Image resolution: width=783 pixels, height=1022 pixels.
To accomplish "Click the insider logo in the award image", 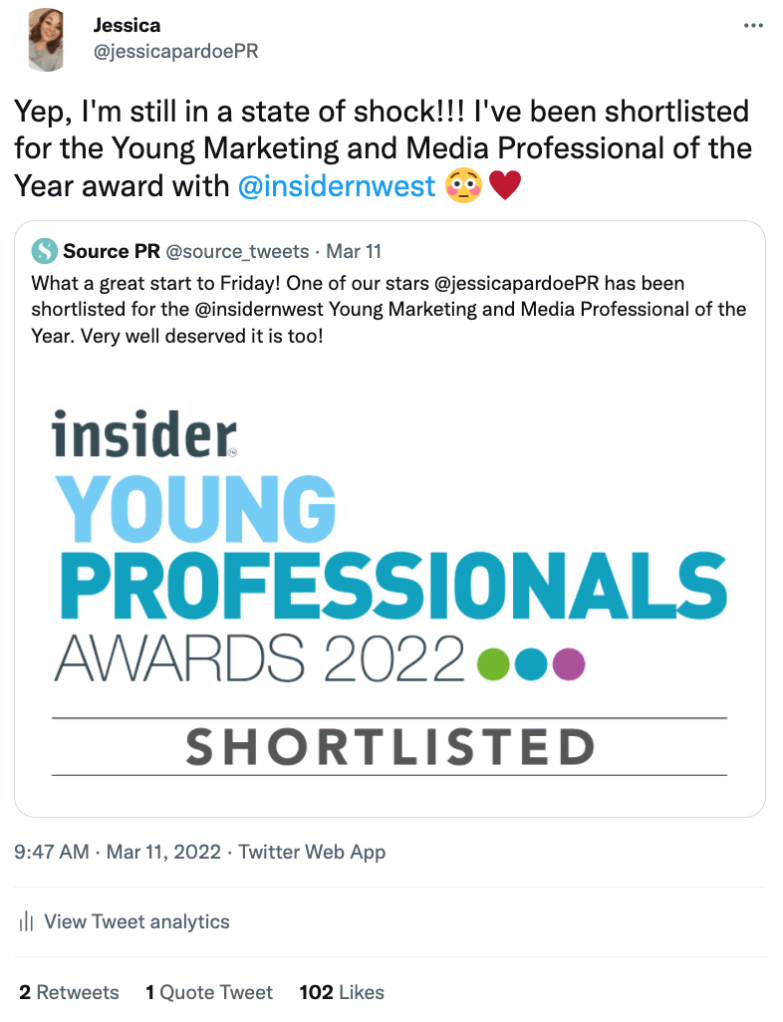I will click(144, 434).
